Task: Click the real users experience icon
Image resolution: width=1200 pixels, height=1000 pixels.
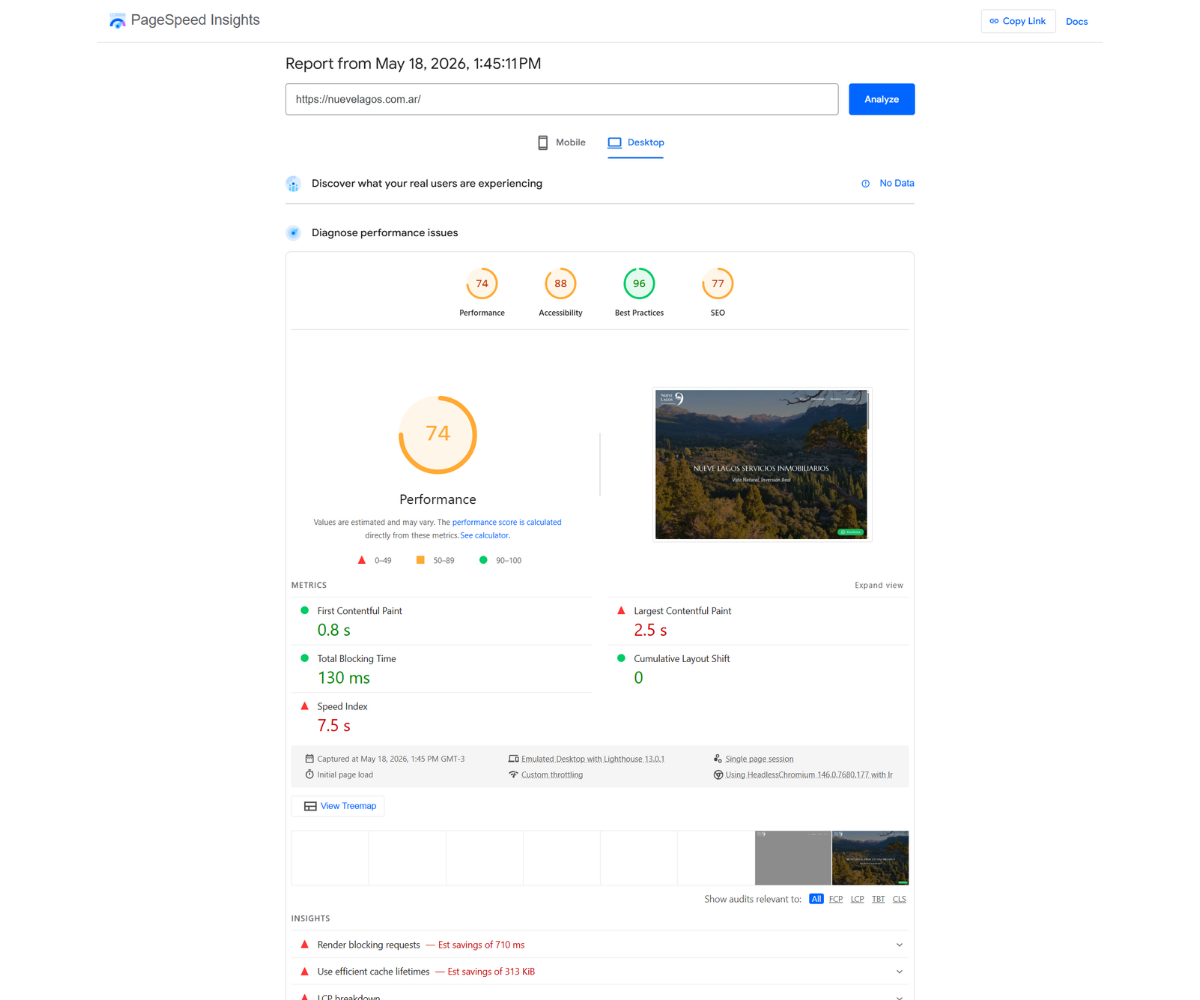Action: (x=293, y=184)
